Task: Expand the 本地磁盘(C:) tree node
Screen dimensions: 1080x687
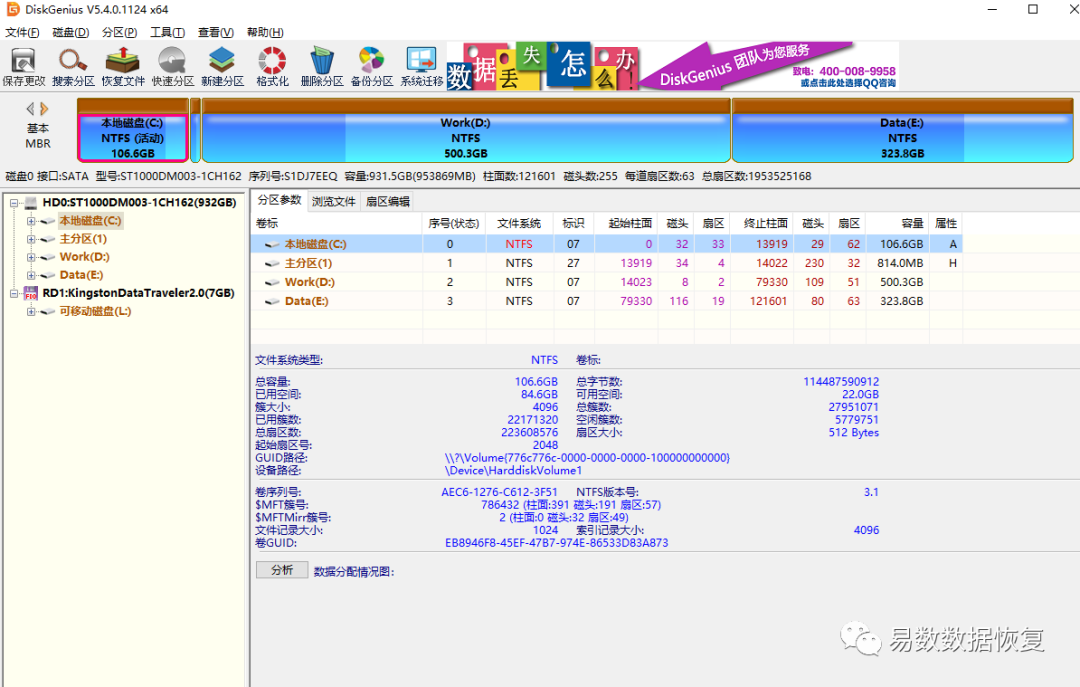Action: 31,221
